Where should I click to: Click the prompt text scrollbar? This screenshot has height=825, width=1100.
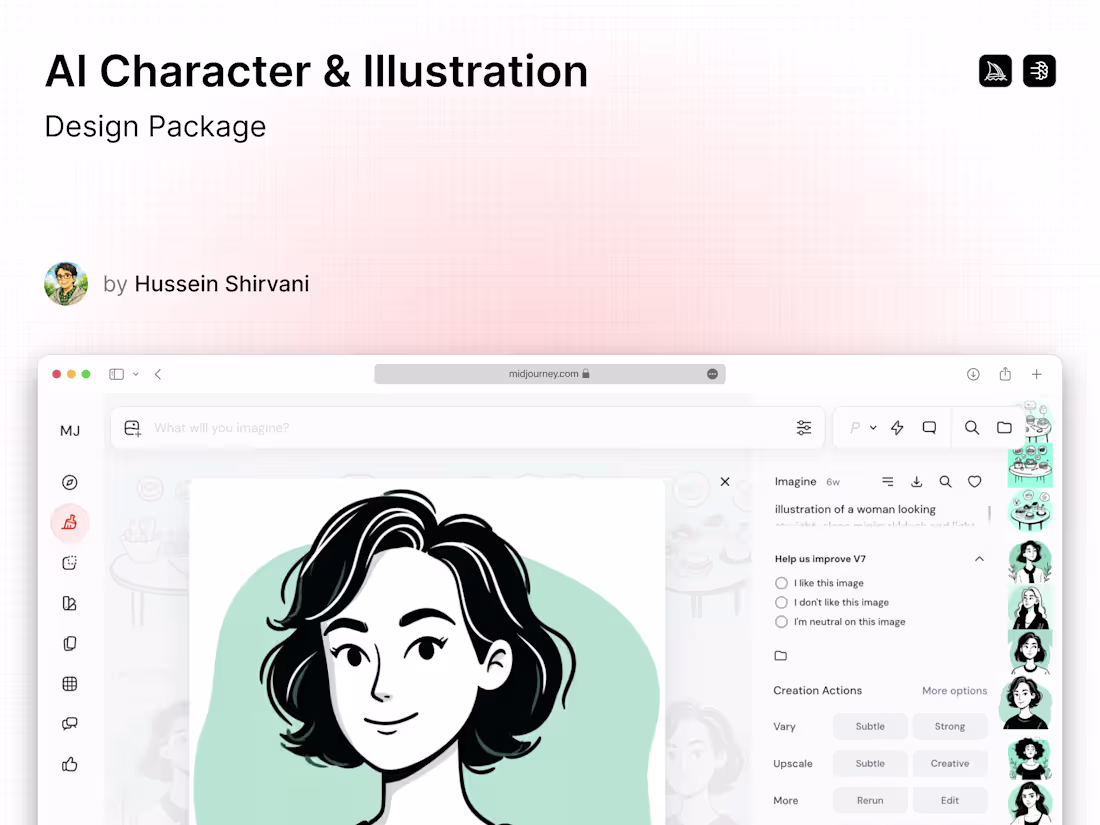990,514
